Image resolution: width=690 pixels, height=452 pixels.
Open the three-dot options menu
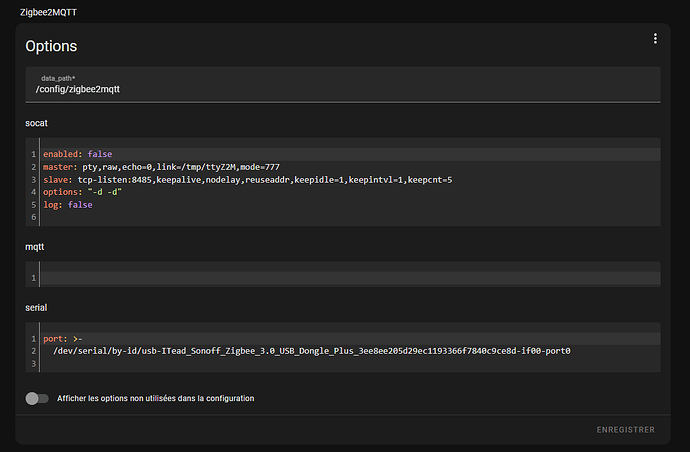tap(655, 39)
